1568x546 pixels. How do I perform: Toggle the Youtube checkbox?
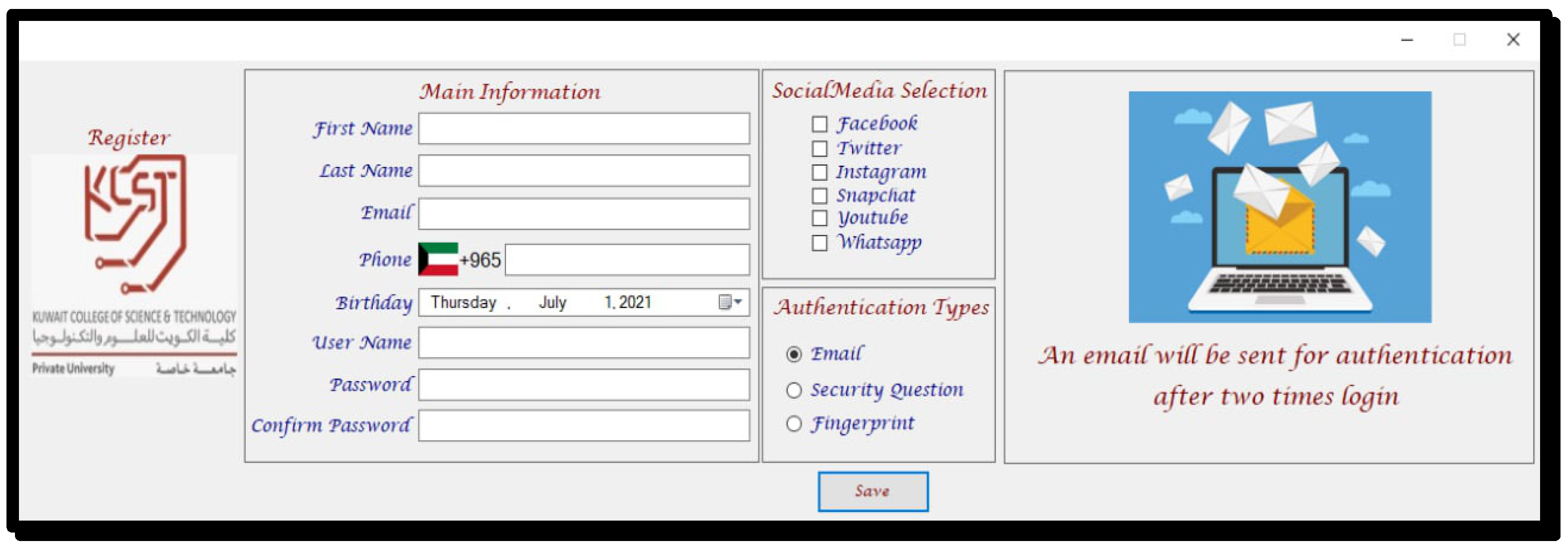(819, 218)
